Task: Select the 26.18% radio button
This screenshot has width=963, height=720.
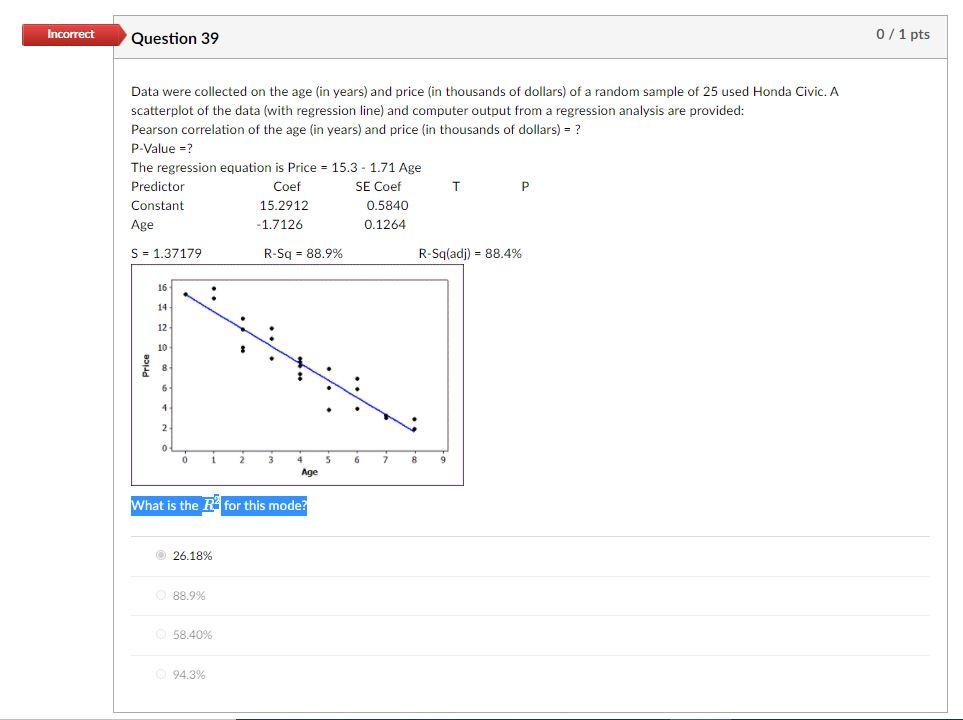Action: (161, 555)
